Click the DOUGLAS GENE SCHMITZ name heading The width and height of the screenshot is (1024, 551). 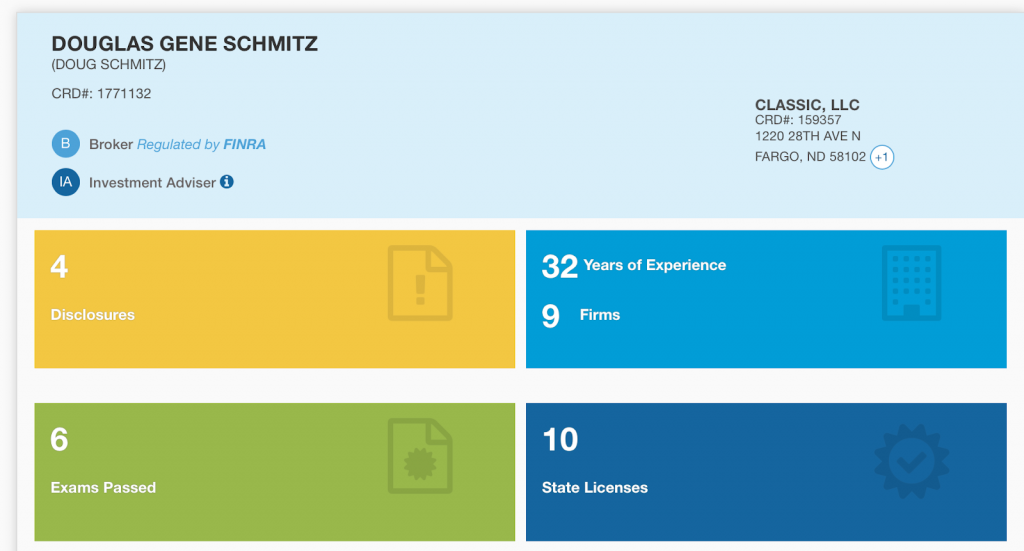pos(184,44)
